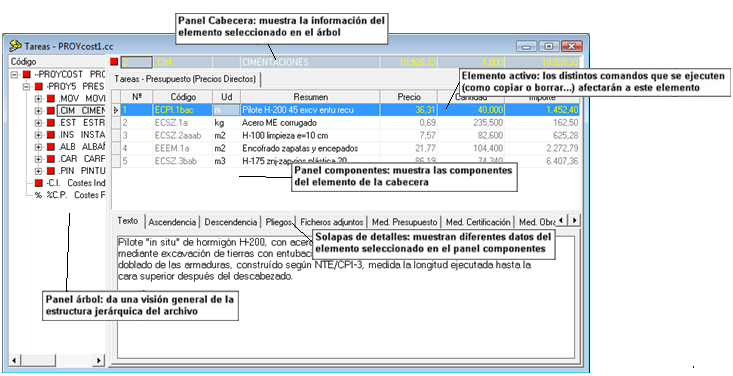The image size is (733, 376).
Task: Click the red icon beside -C.I. Costes
Action: pyautogui.click(x=39, y=183)
